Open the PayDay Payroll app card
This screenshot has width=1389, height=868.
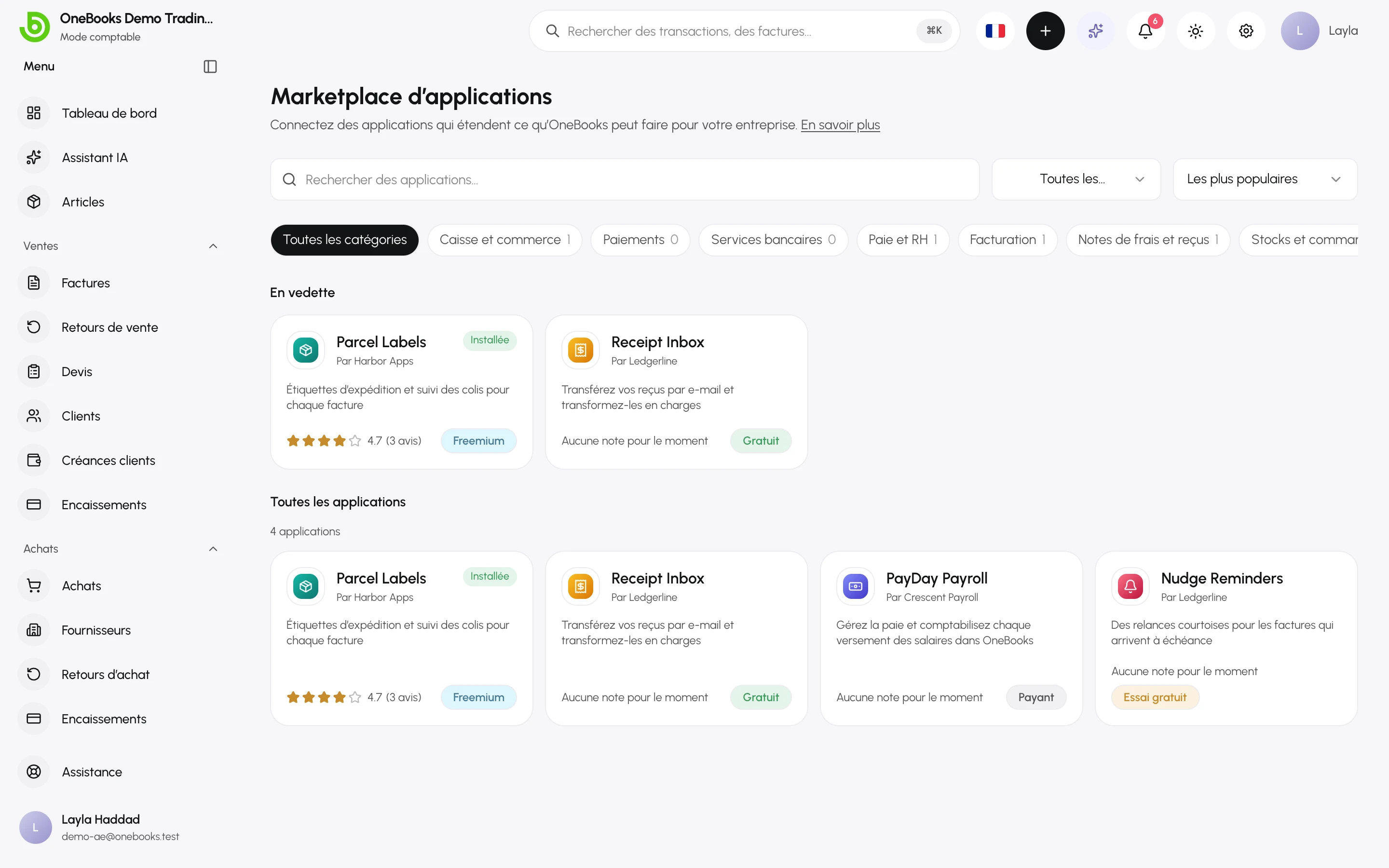coord(951,638)
